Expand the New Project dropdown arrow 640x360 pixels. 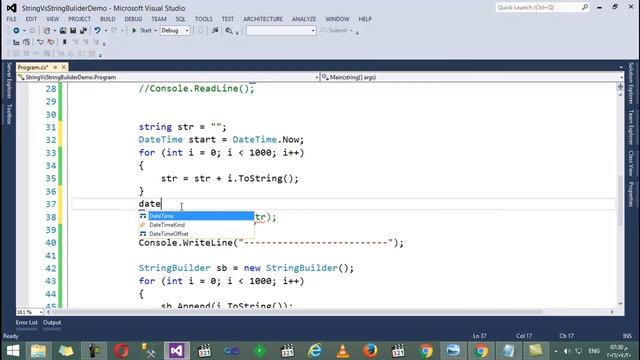click(54, 31)
